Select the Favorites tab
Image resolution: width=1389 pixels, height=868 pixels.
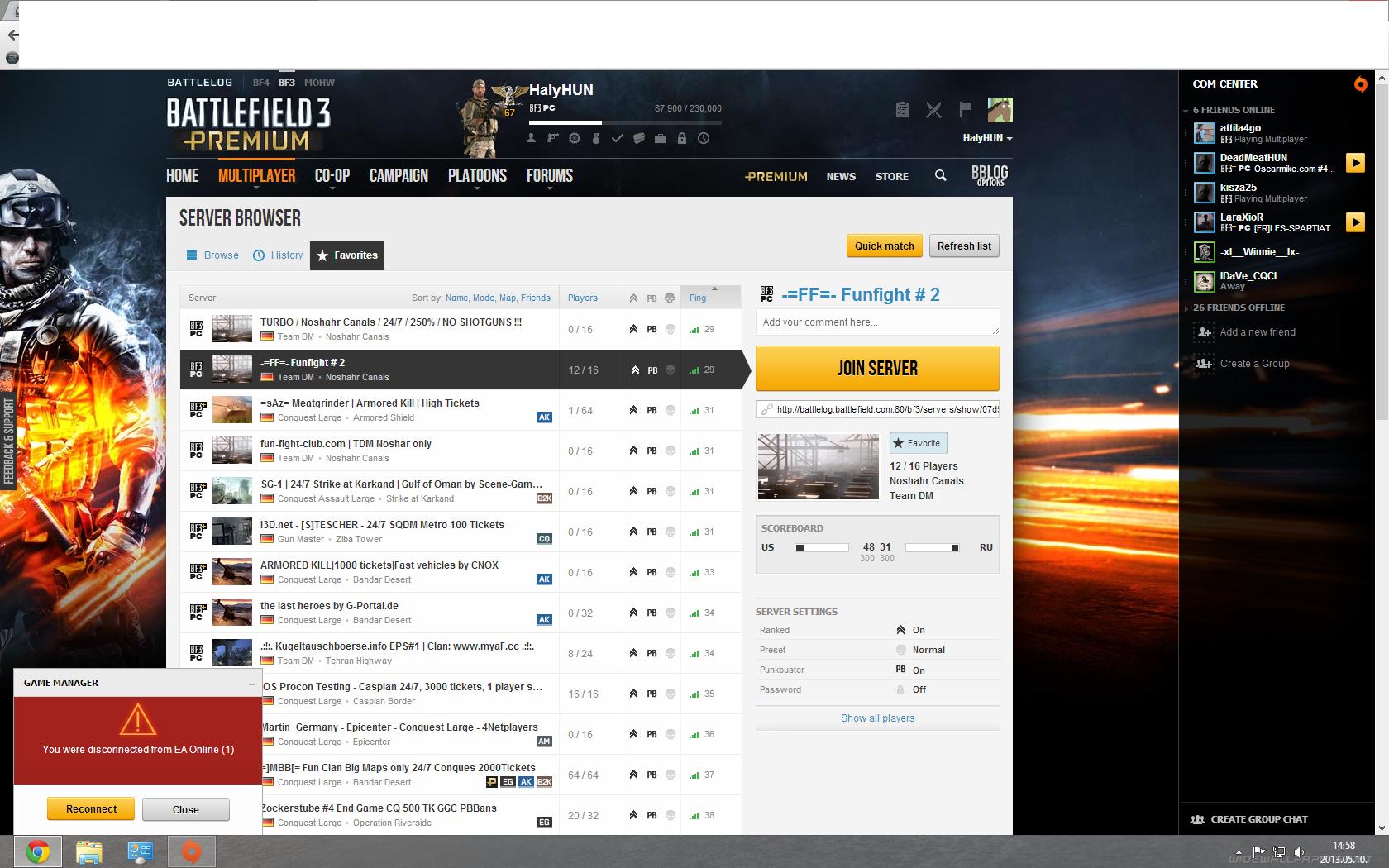[347, 255]
